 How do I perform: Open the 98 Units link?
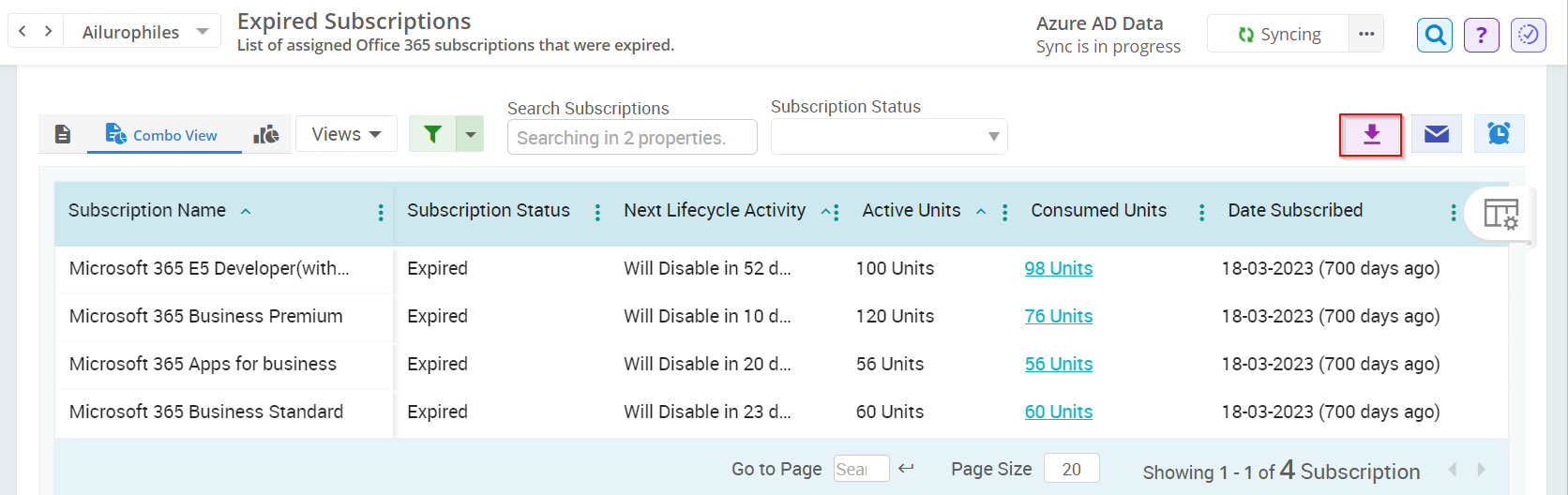(1059, 268)
